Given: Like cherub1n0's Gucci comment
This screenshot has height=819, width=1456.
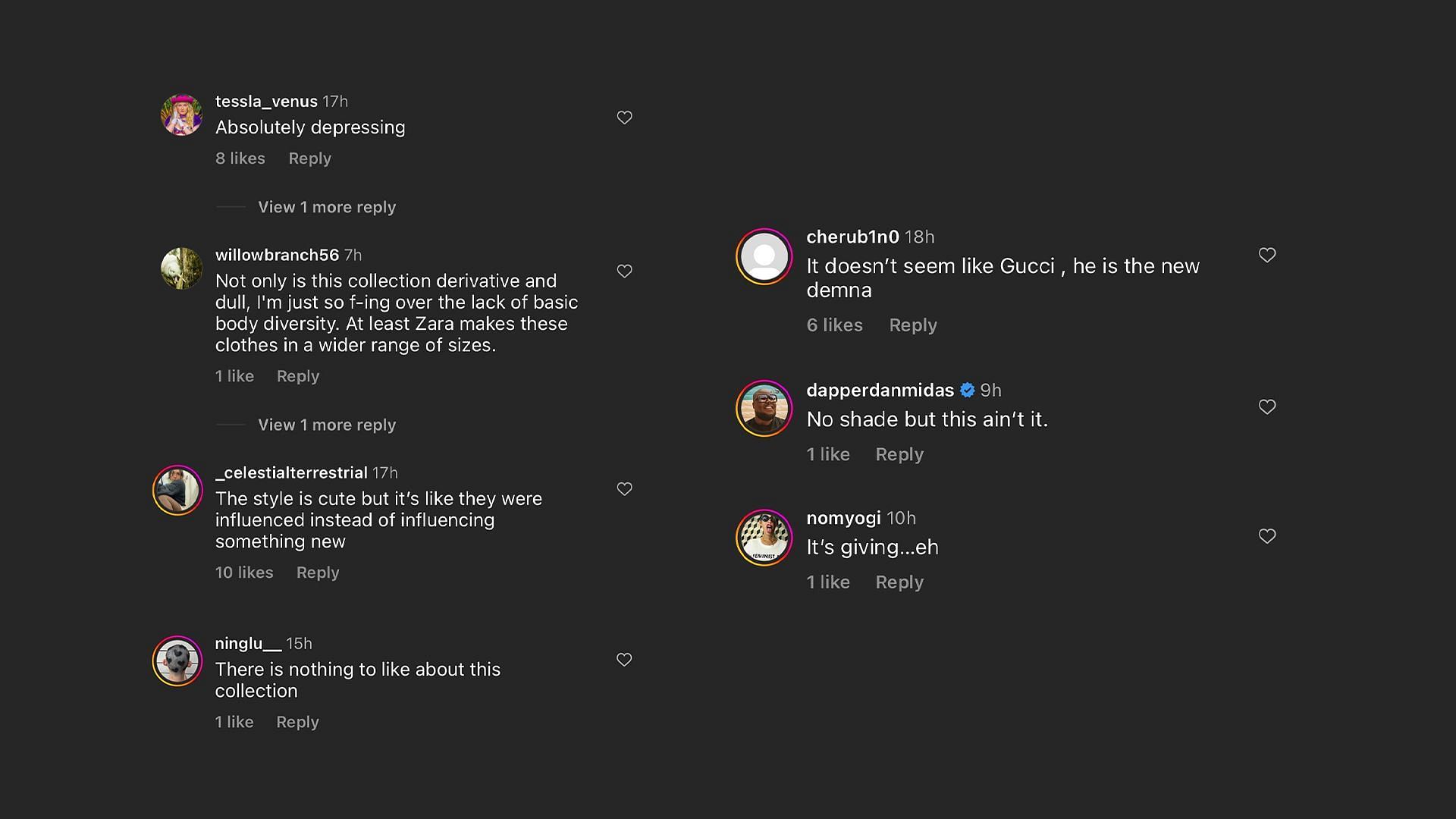Looking at the screenshot, I should [x=1267, y=255].
